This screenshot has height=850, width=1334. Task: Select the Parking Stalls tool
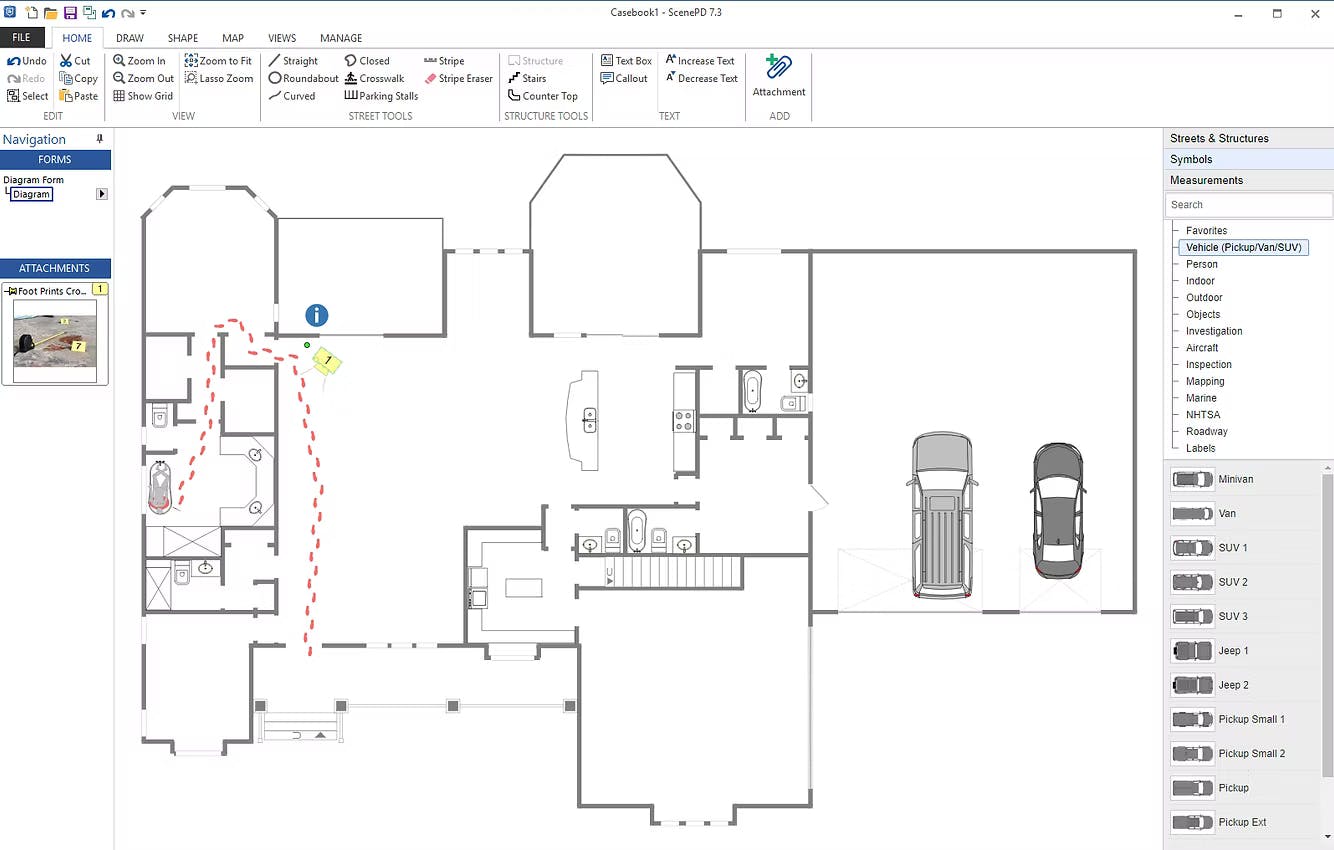click(x=381, y=96)
